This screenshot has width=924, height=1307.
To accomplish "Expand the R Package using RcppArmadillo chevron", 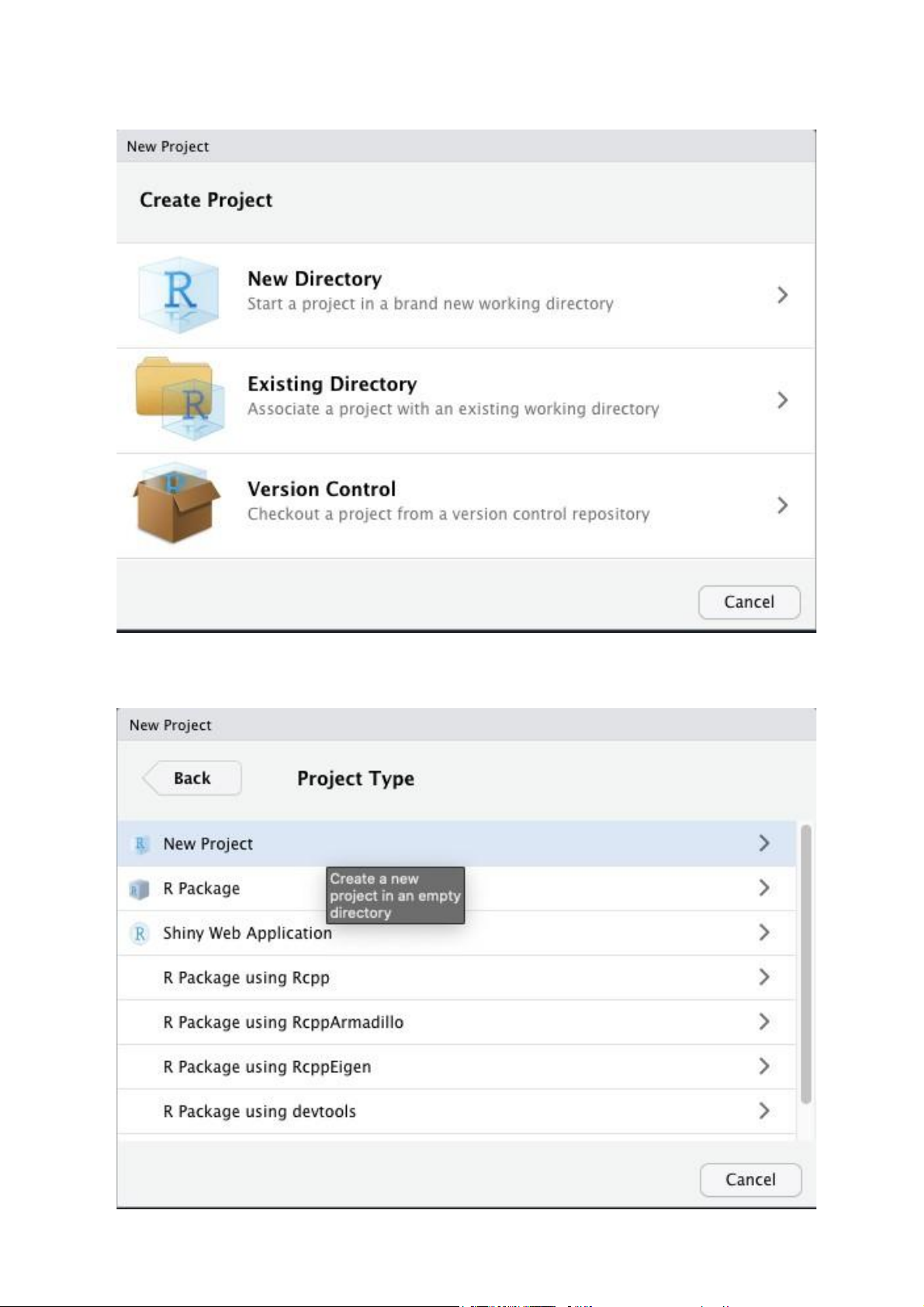I will point(764,1022).
